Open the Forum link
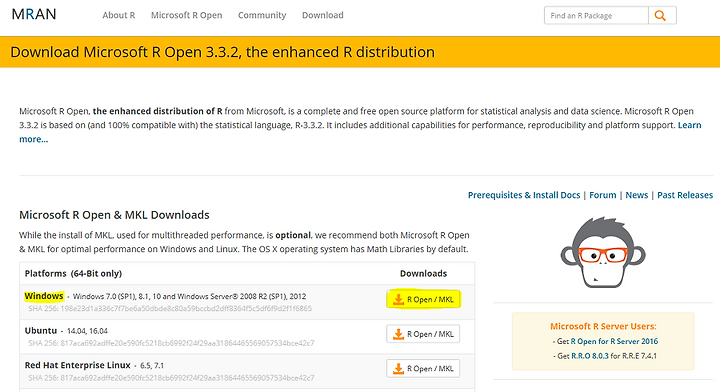720x392 pixels. coord(602,195)
